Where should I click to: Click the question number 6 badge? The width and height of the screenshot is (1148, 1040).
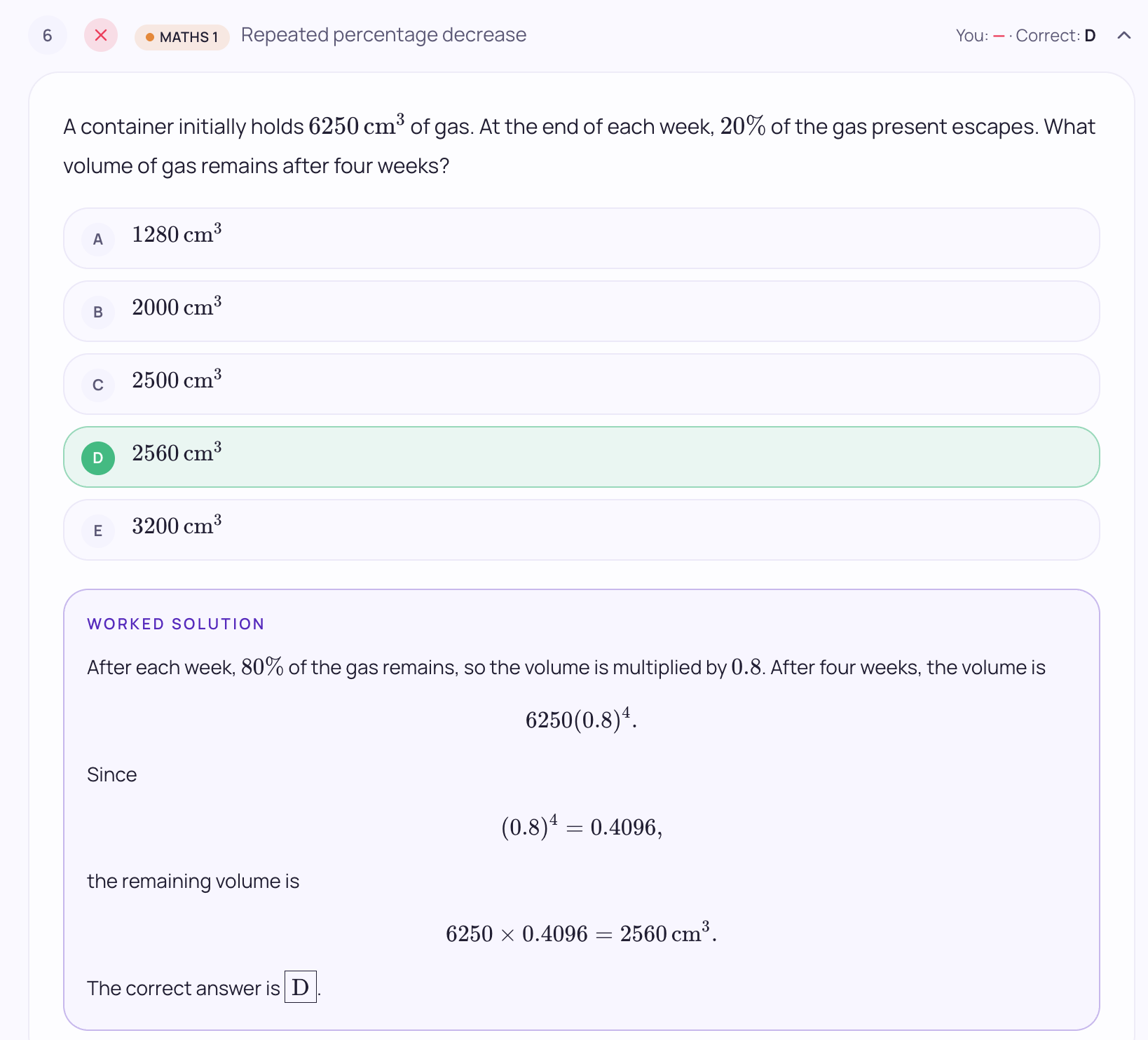click(x=48, y=35)
